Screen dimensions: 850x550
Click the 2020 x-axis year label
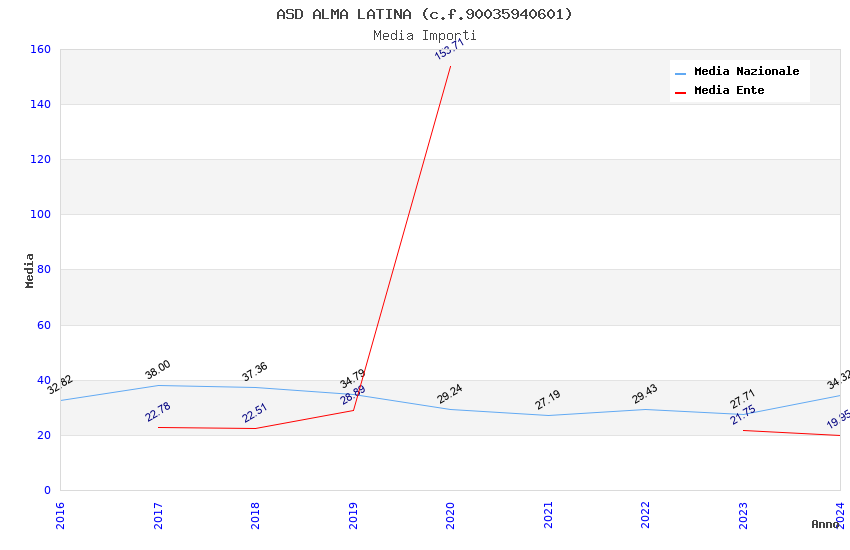[450, 515]
